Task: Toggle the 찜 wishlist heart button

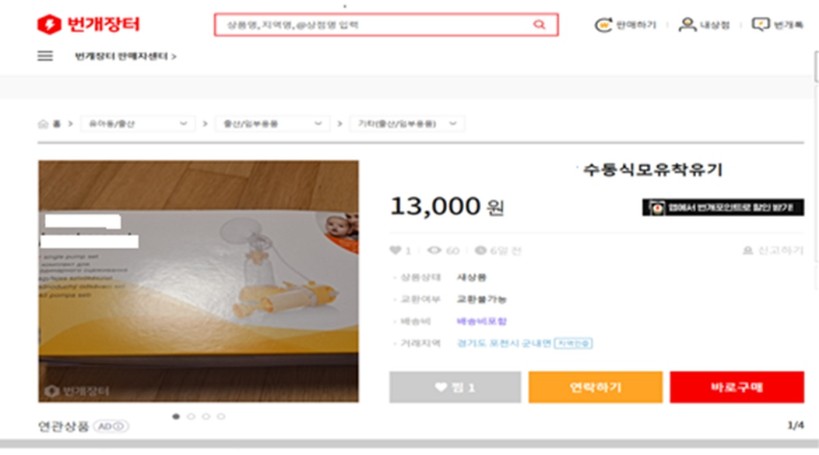Action: (455, 387)
